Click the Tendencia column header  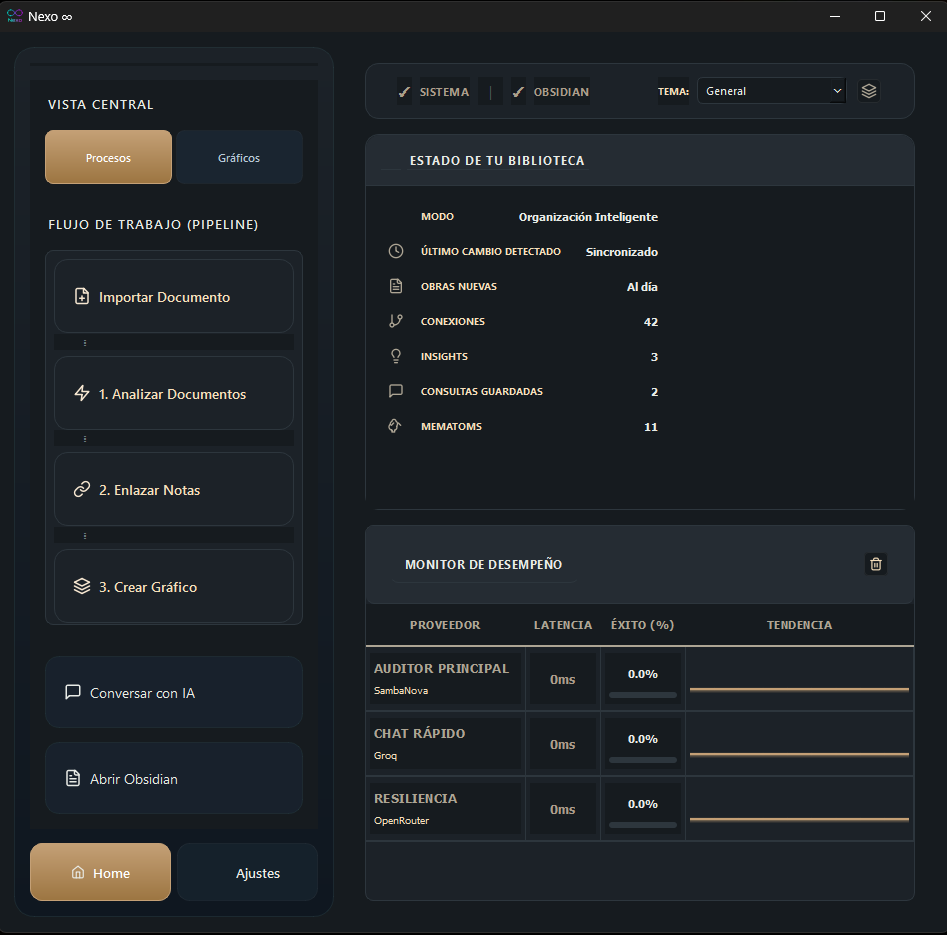click(x=799, y=625)
